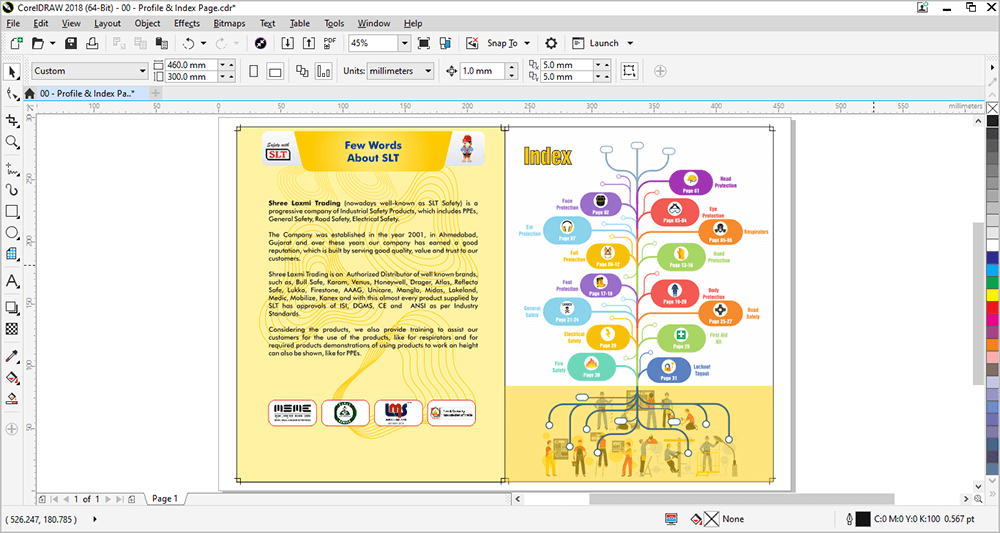Toggle Treat as Filled option
Image resolution: width=1000 pixels, height=533 pixels.
point(629,71)
